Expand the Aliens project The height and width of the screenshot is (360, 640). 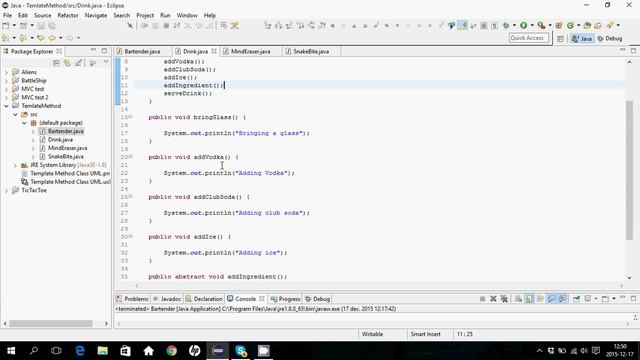click(x=6, y=72)
